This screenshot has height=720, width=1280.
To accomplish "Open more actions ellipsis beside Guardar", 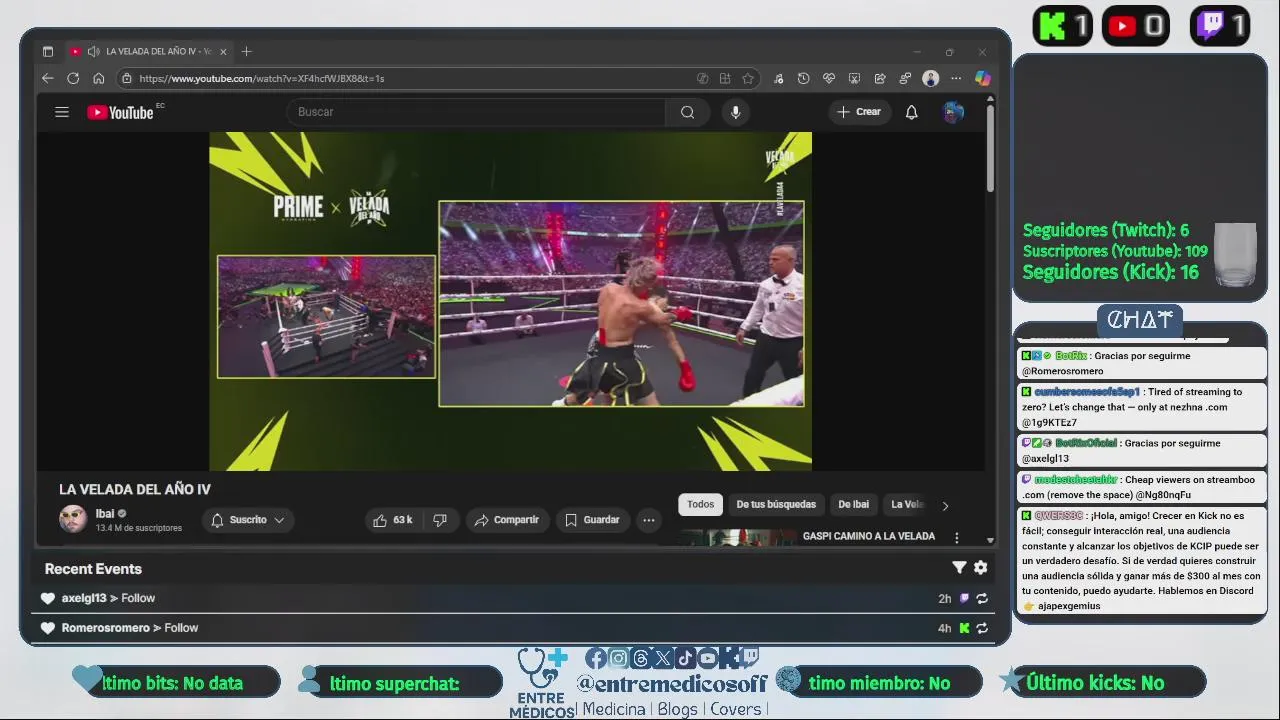I will pos(649,520).
